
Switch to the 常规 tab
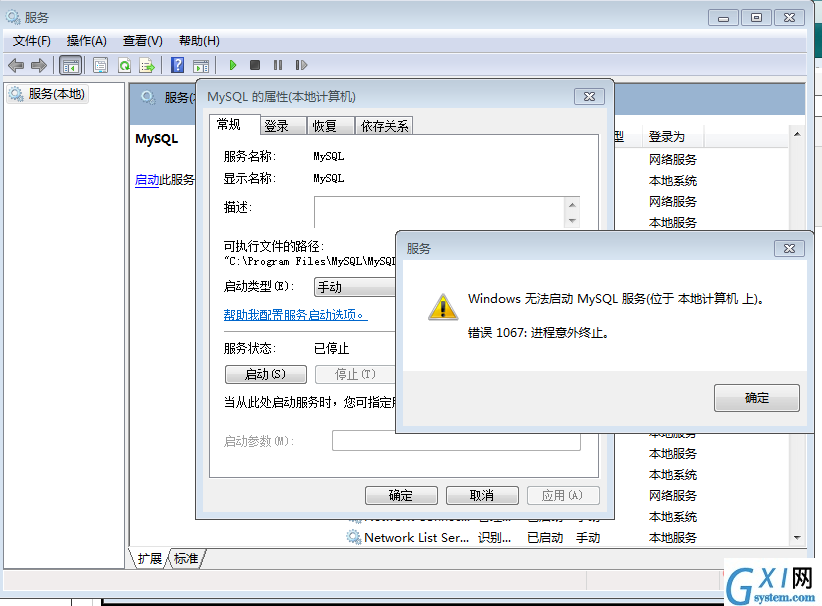234,125
